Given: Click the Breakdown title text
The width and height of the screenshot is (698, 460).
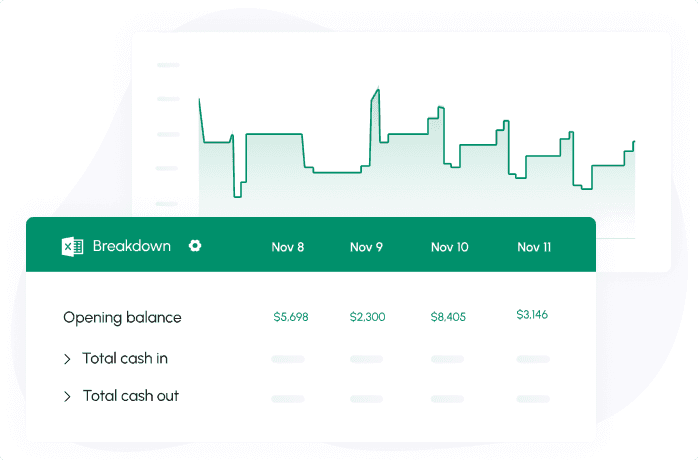Looking at the screenshot, I should point(131,246).
